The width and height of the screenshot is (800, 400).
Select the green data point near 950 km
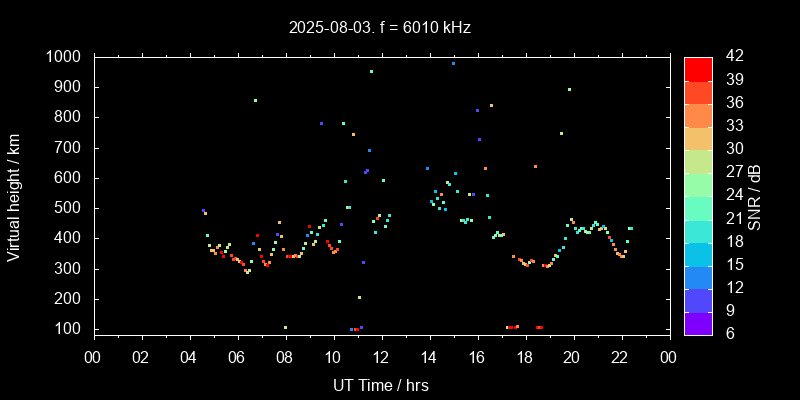click(371, 71)
